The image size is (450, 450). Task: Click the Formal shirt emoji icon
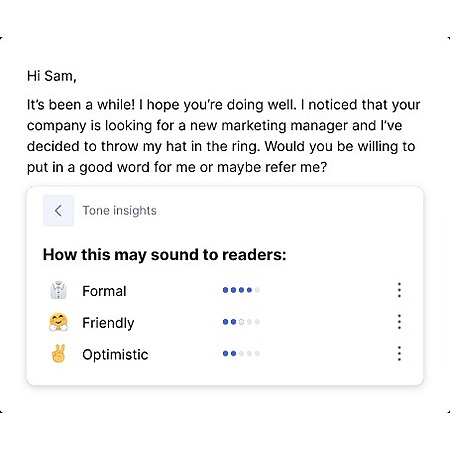[x=58, y=290]
